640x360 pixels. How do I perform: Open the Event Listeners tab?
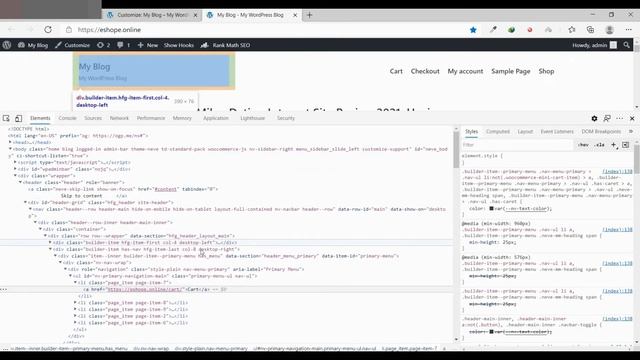click(557, 131)
